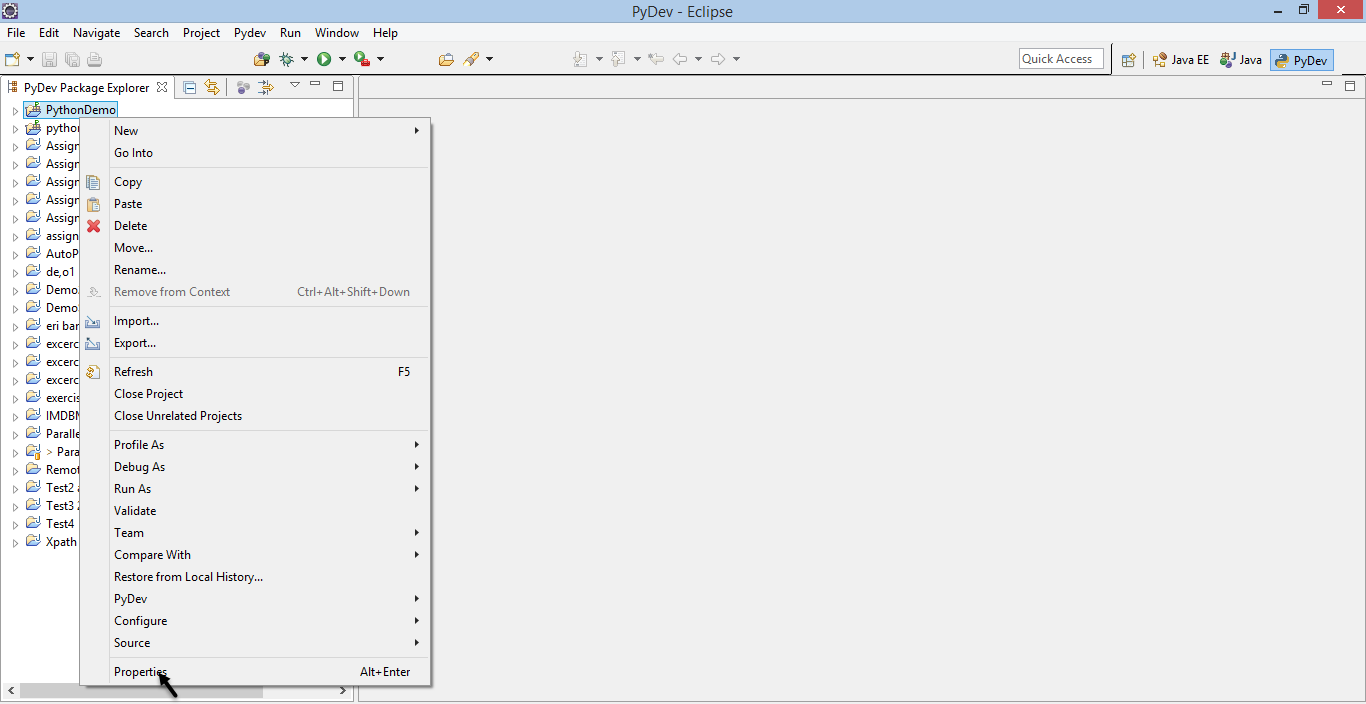
Task: Toggle Link with Editor in Package Explorer
Action: [x=212, y=88]
